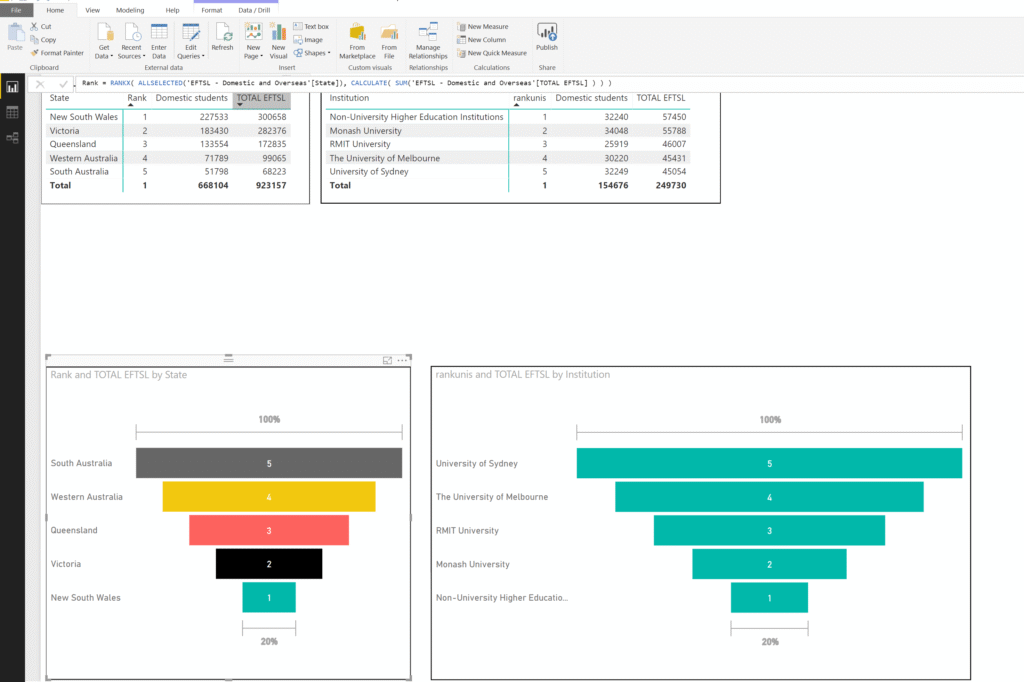Image resolution: width=1024 pixels, height=682 pixels.
Task: Click the Cut command
Action: [40, 27]
